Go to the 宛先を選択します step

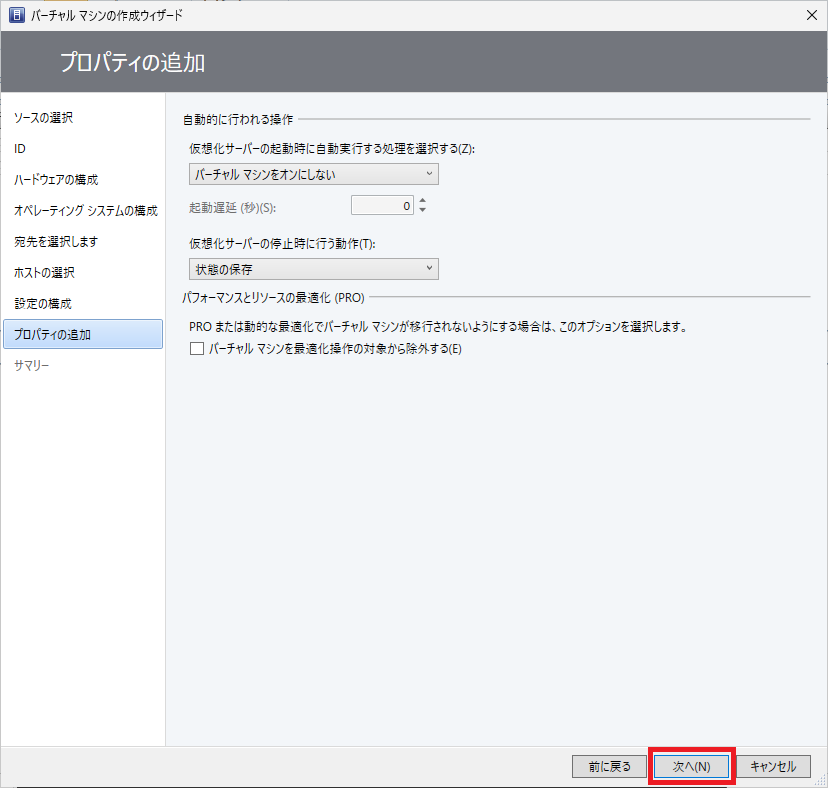56,242
